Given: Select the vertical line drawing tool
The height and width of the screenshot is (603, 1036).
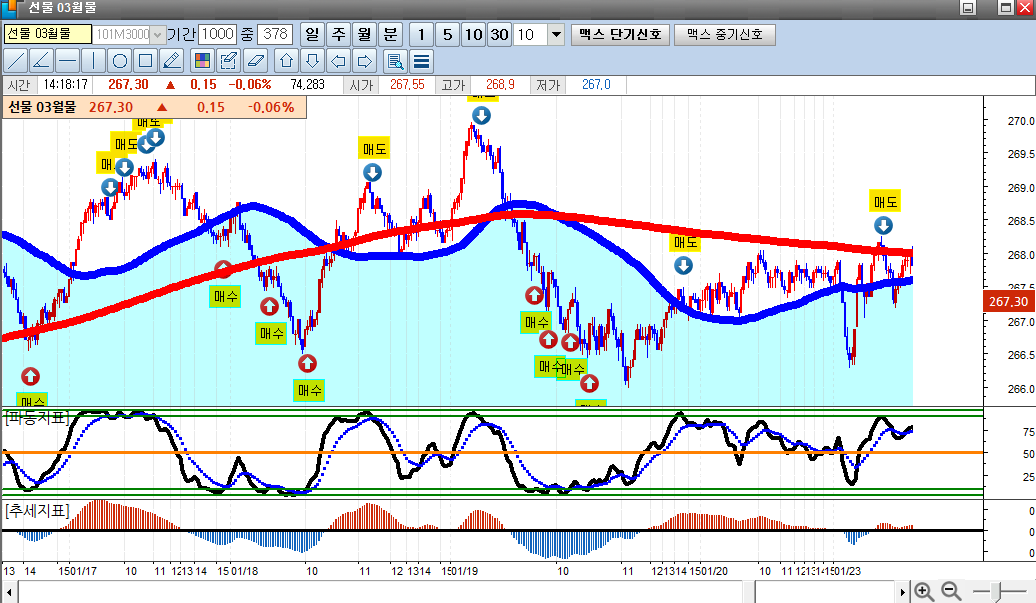Looking at the screenshot, I should 93,61.
